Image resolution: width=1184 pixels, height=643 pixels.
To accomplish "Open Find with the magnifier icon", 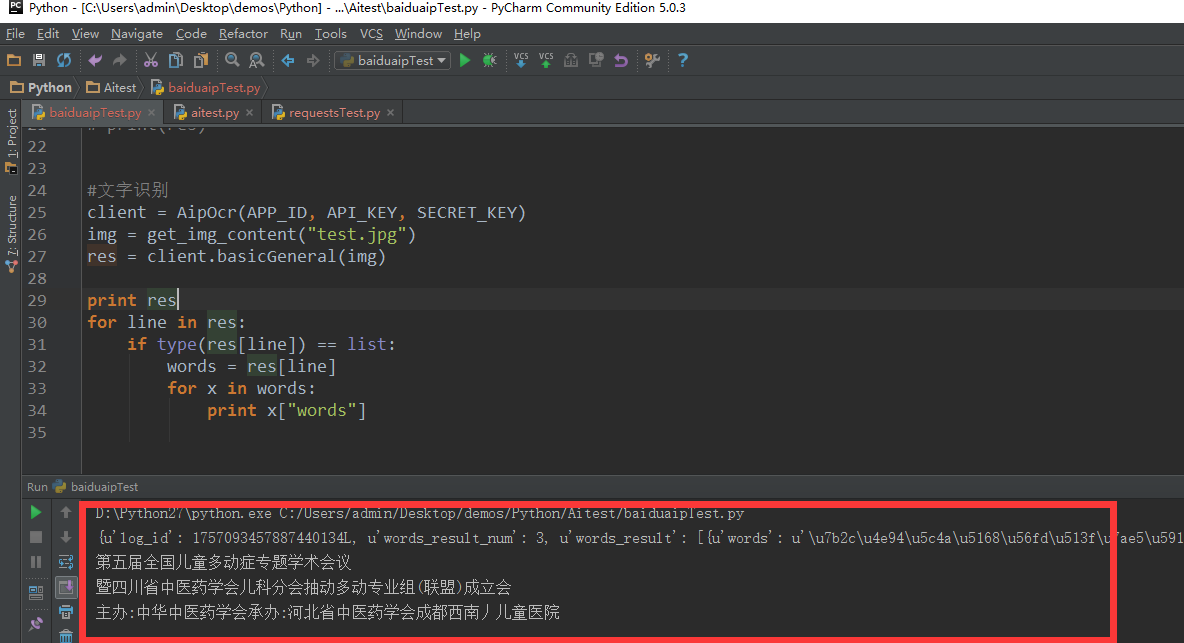I will pyautogui.click(x=232, y=61).
